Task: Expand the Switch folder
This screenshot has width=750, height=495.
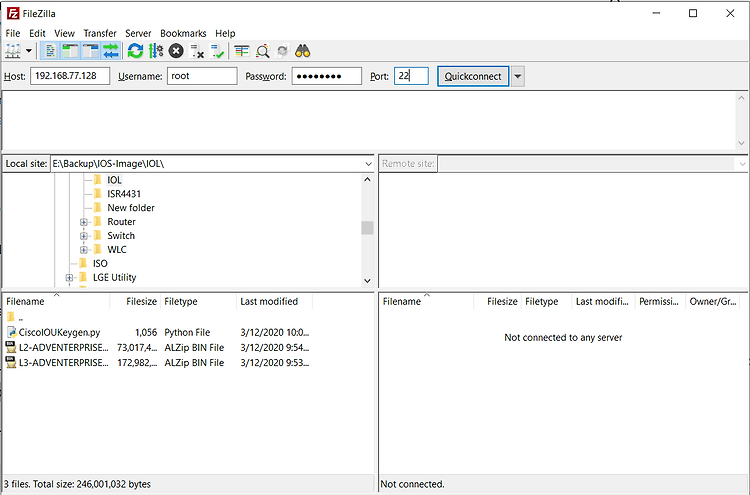Action: click(x=84, y=236)
